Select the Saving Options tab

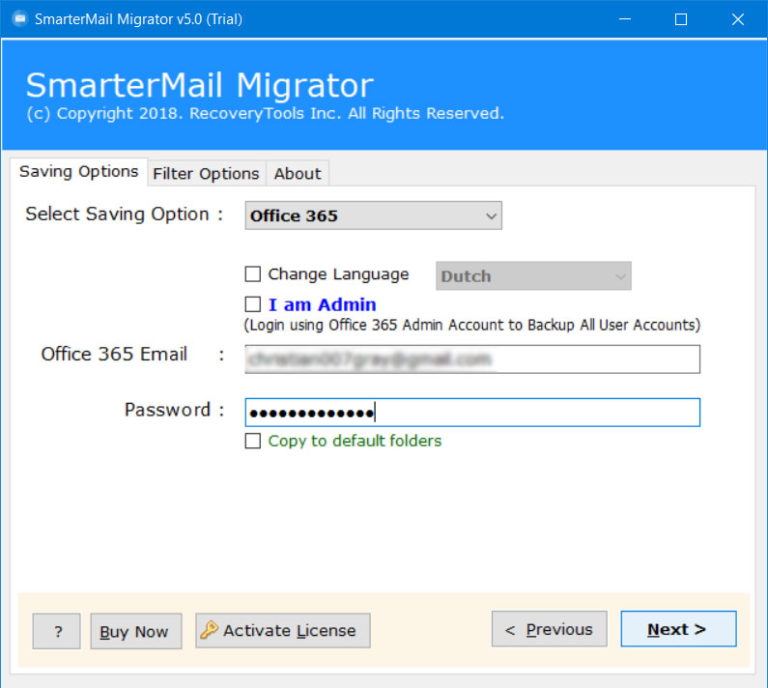coord(79,171)
